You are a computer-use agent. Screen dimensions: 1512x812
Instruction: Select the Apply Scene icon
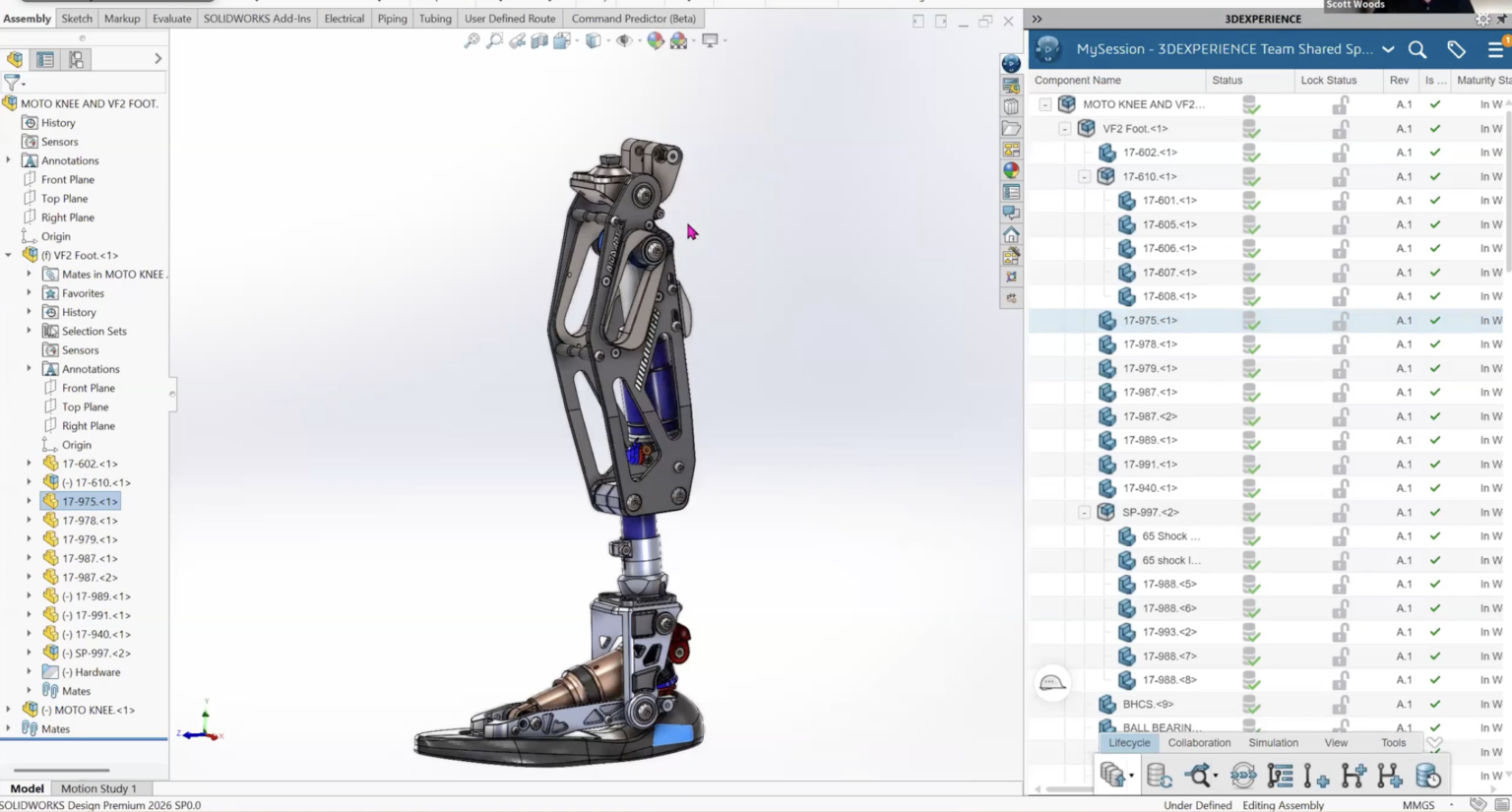(x=676, y=40)
